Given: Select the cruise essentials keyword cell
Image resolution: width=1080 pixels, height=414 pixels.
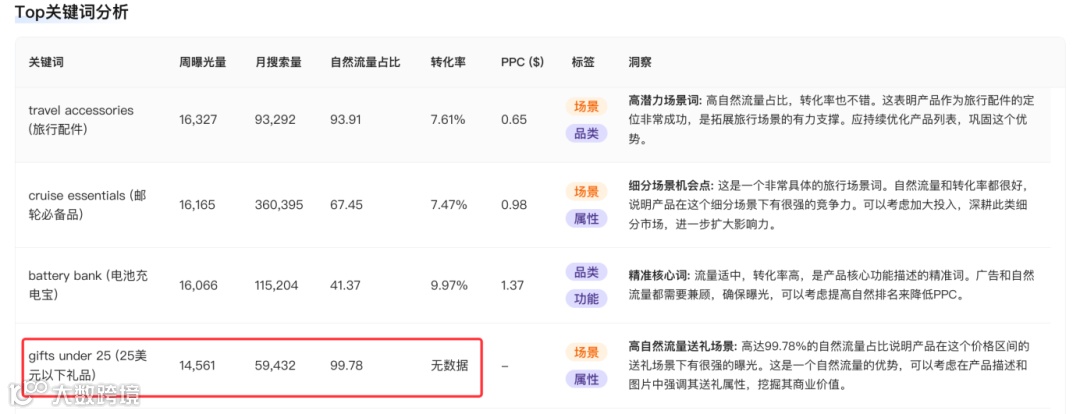Looking at the screenshot, I should 87,205.
